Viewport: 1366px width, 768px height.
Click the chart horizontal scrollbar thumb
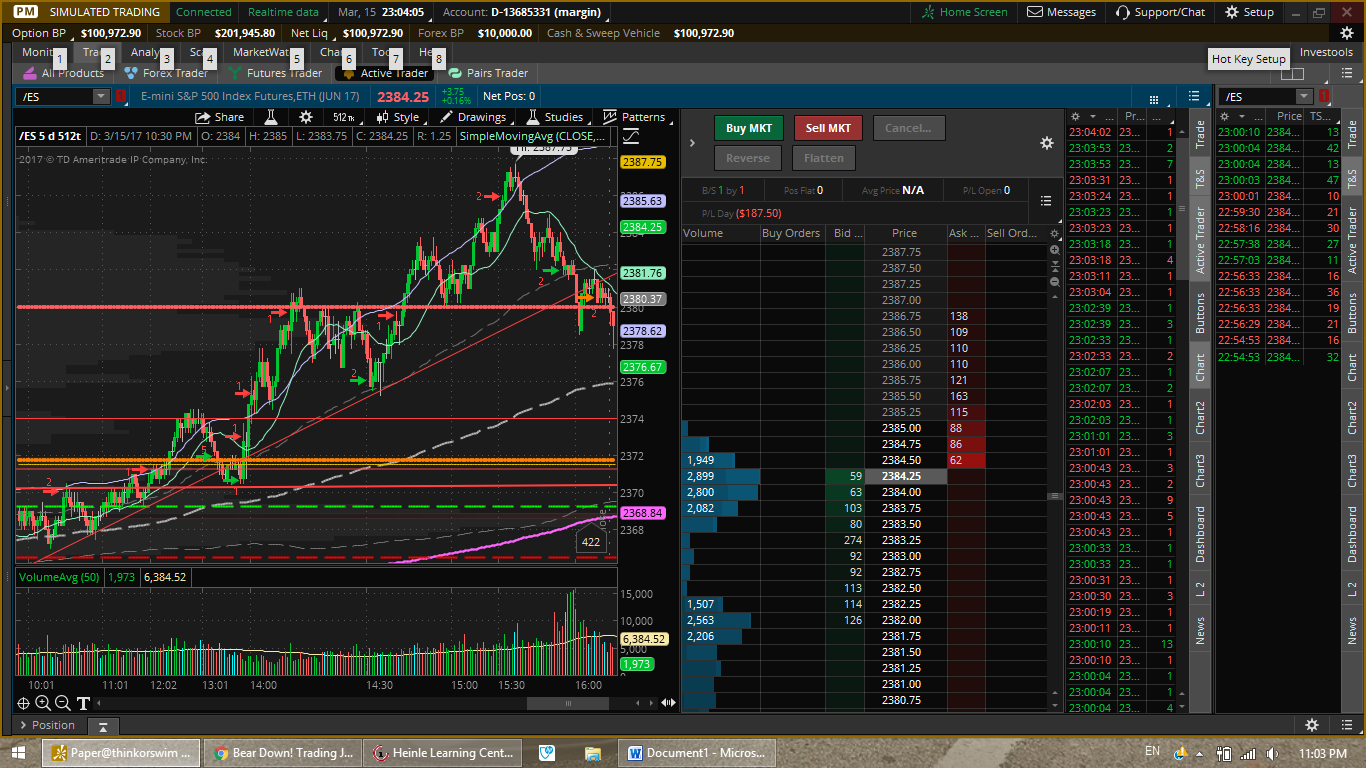[567, 703]
